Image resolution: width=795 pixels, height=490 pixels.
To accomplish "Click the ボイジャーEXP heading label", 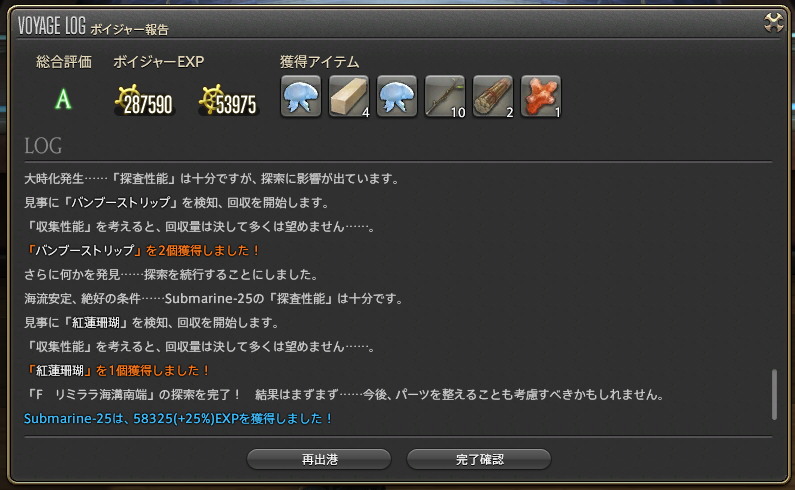I will coord(159,62).
